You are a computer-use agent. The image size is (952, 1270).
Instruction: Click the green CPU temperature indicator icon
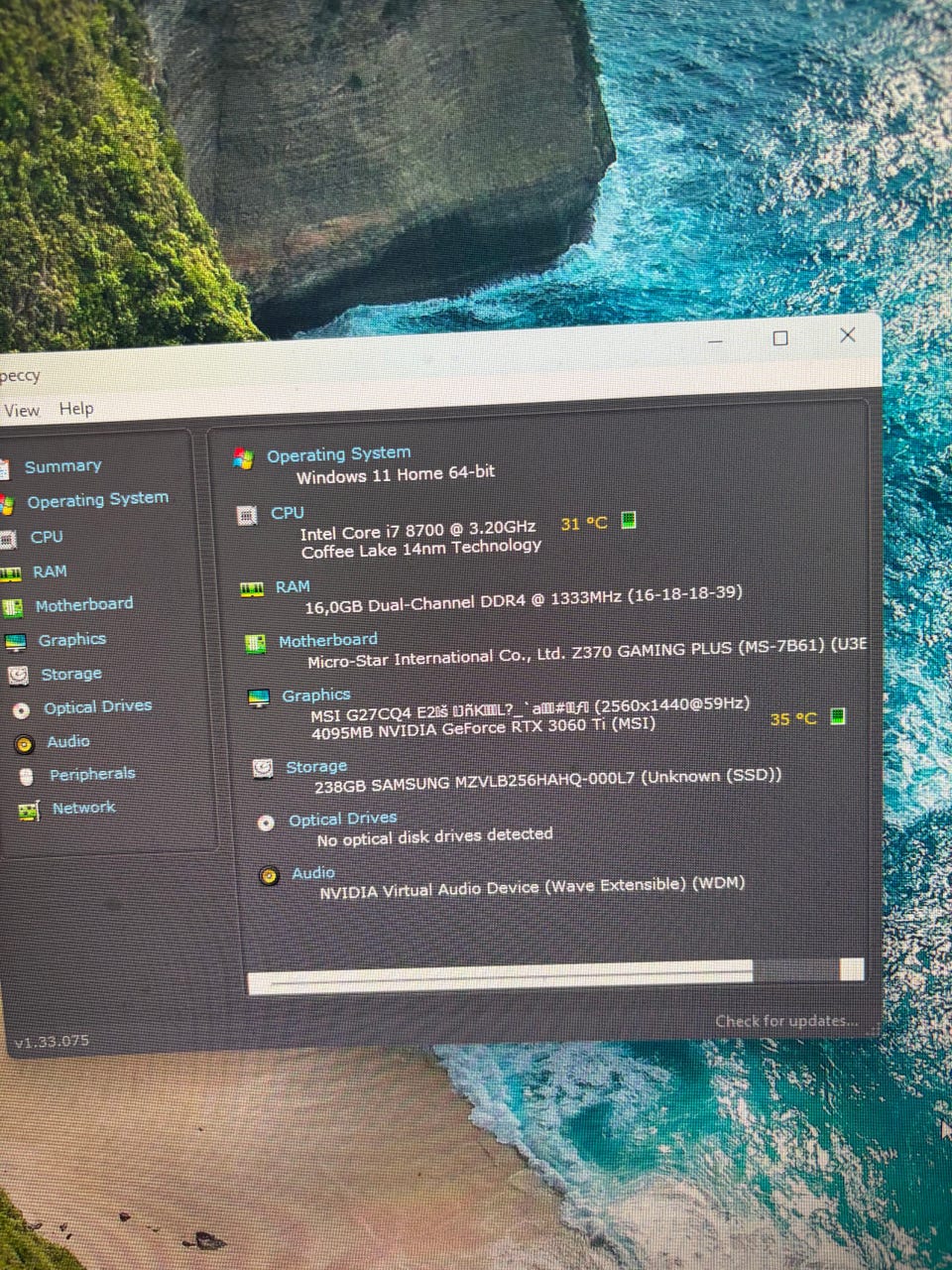point(628,521)
